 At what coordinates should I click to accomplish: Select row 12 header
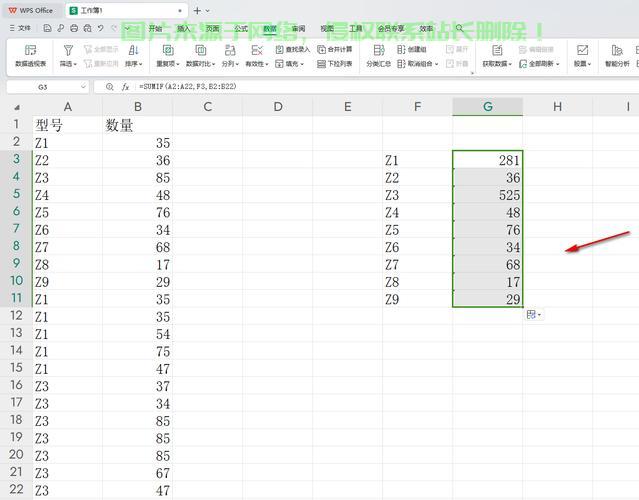[16, 316]
